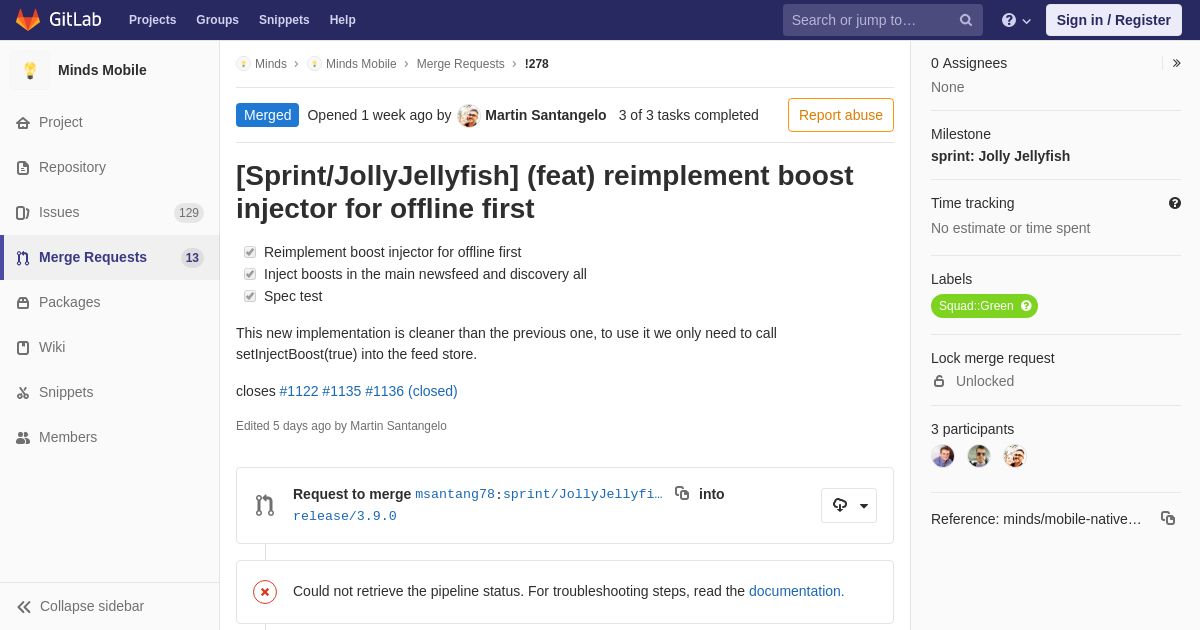This screenshot has width=1200, height=630.
Task: Click the Time tracking help icon
Action: pyautogui.click(x=1175, y=203)
